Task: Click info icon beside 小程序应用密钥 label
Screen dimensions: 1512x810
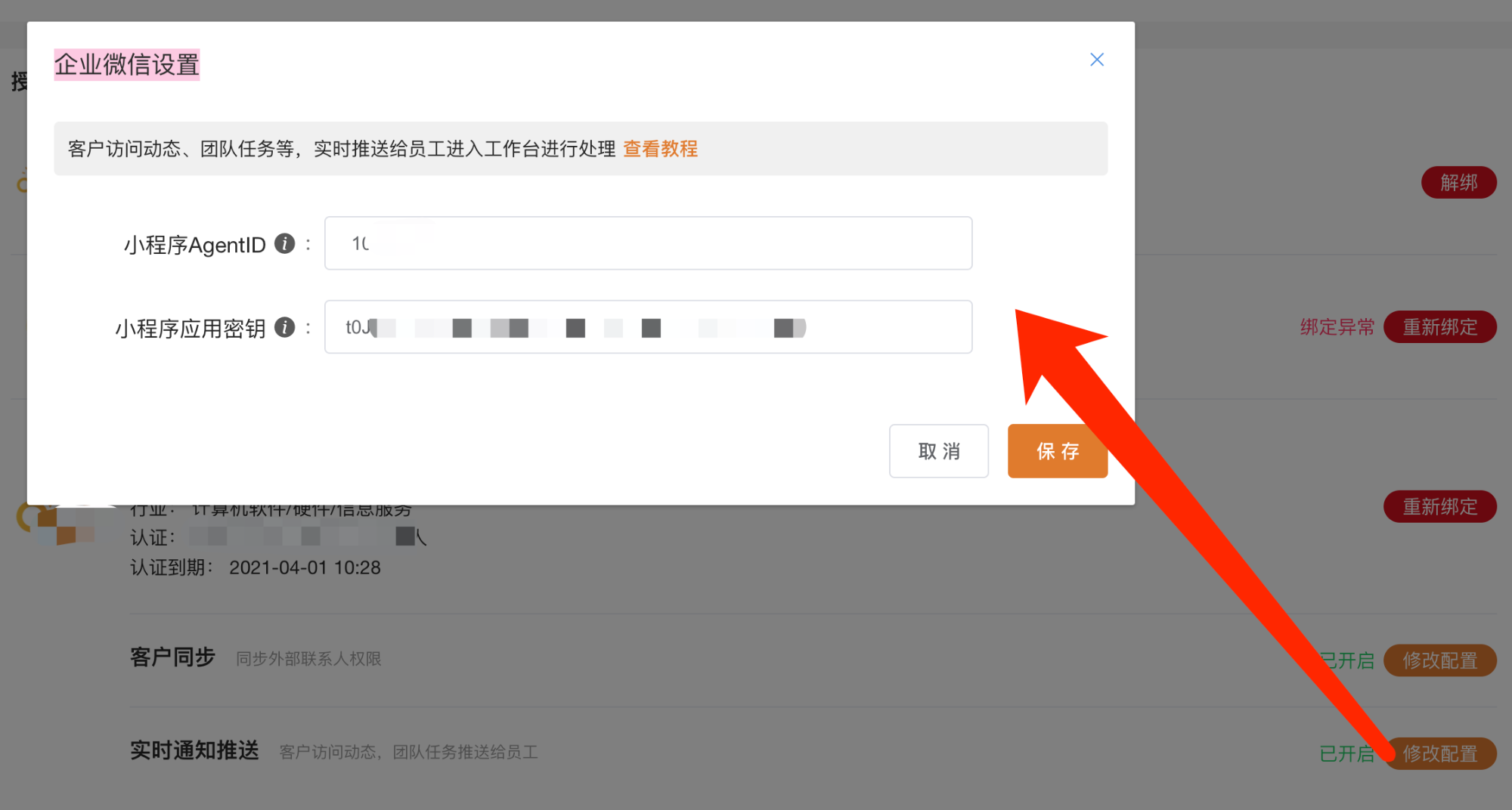Action: pyautogui.click(x=284, y=327)
